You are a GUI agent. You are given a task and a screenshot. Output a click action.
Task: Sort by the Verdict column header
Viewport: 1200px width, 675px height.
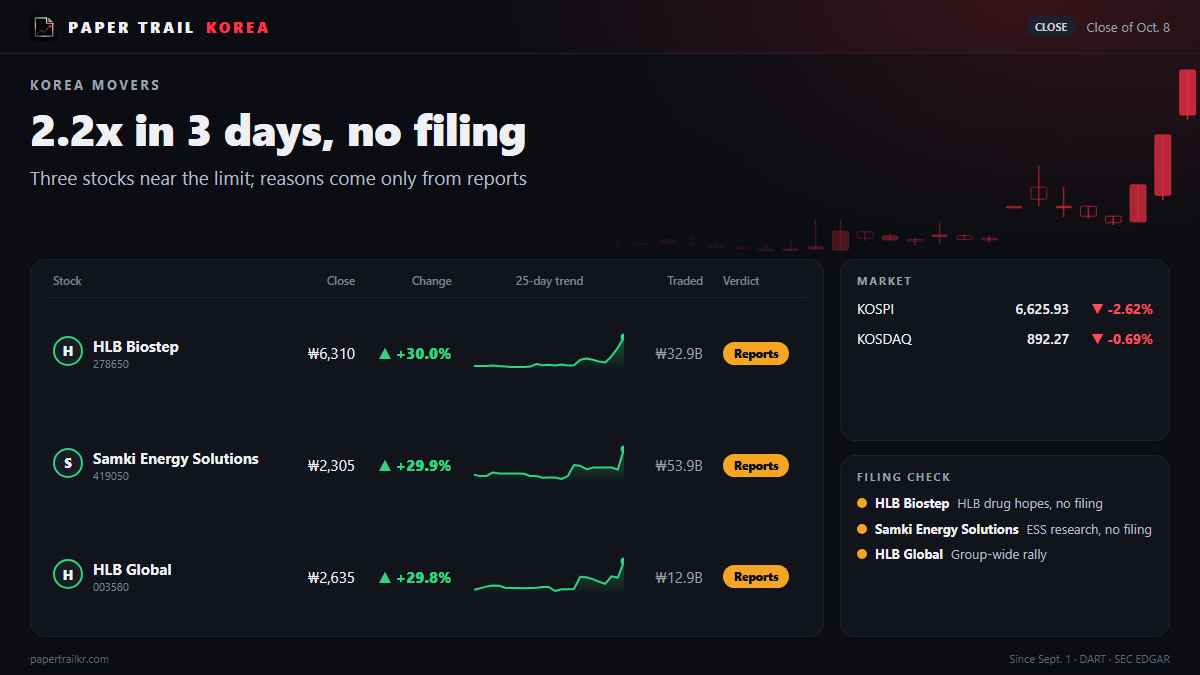(x=741, y=281)
